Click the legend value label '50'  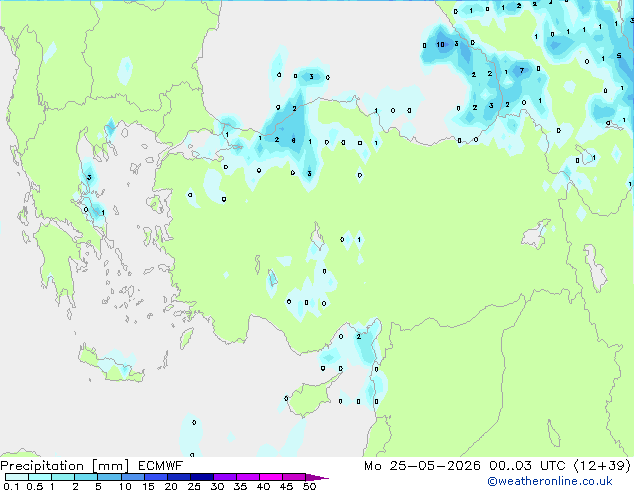click(x=309, y=486)
